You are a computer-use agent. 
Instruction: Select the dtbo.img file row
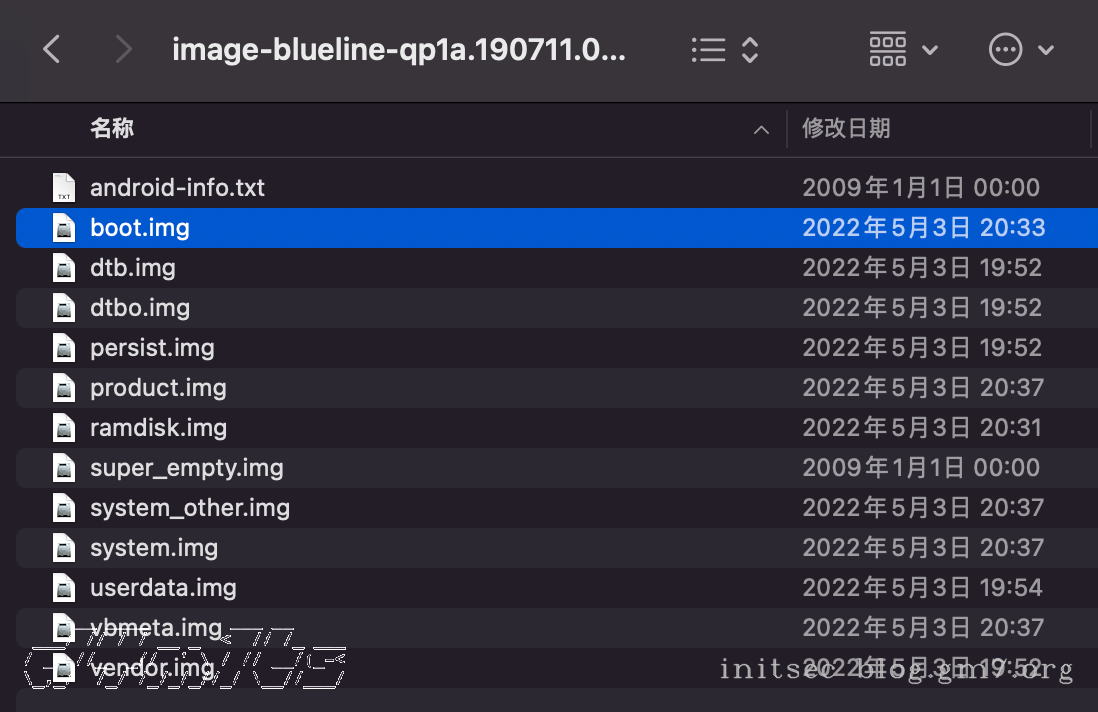[x=140, y=308]
